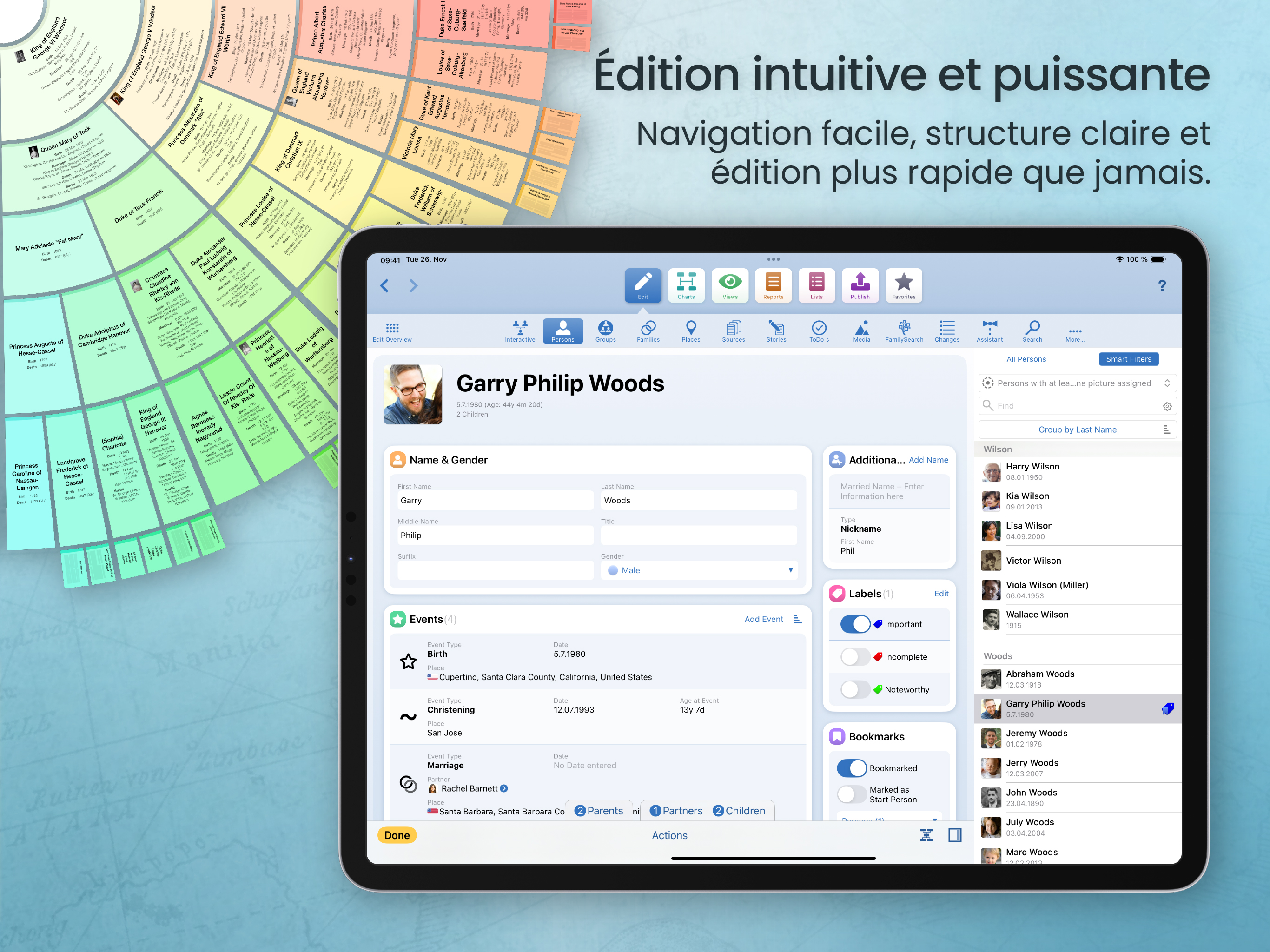Toggle the Important label switch
This screenshot has height=952, width=1270.
click(855, 624)
